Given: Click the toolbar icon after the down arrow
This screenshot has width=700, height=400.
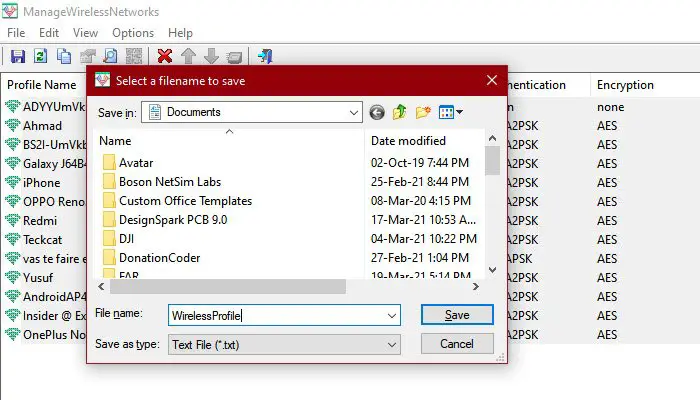Looking at the screenshot, I should [x=234, y=57].
